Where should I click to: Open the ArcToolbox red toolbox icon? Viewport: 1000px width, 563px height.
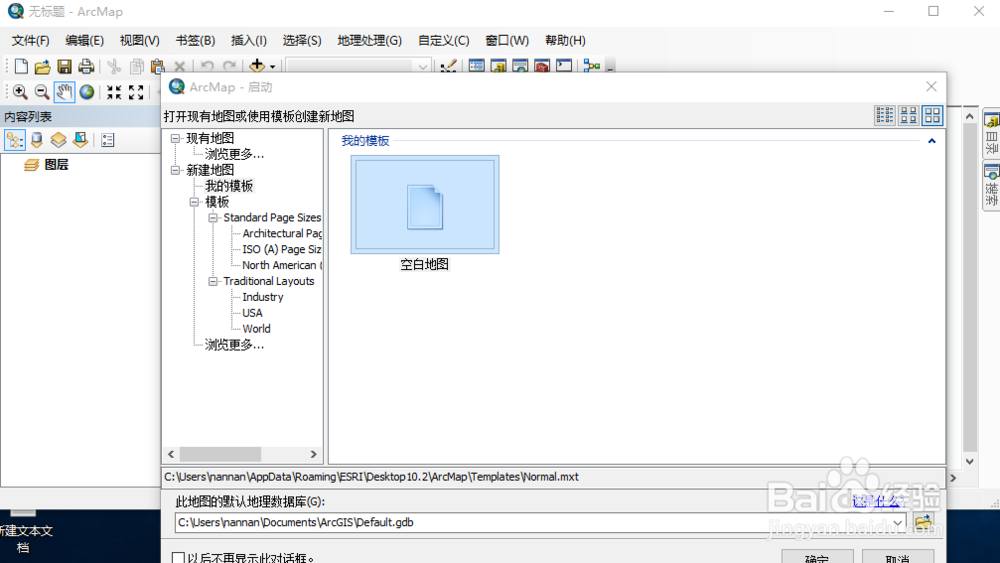pos(542,66)
